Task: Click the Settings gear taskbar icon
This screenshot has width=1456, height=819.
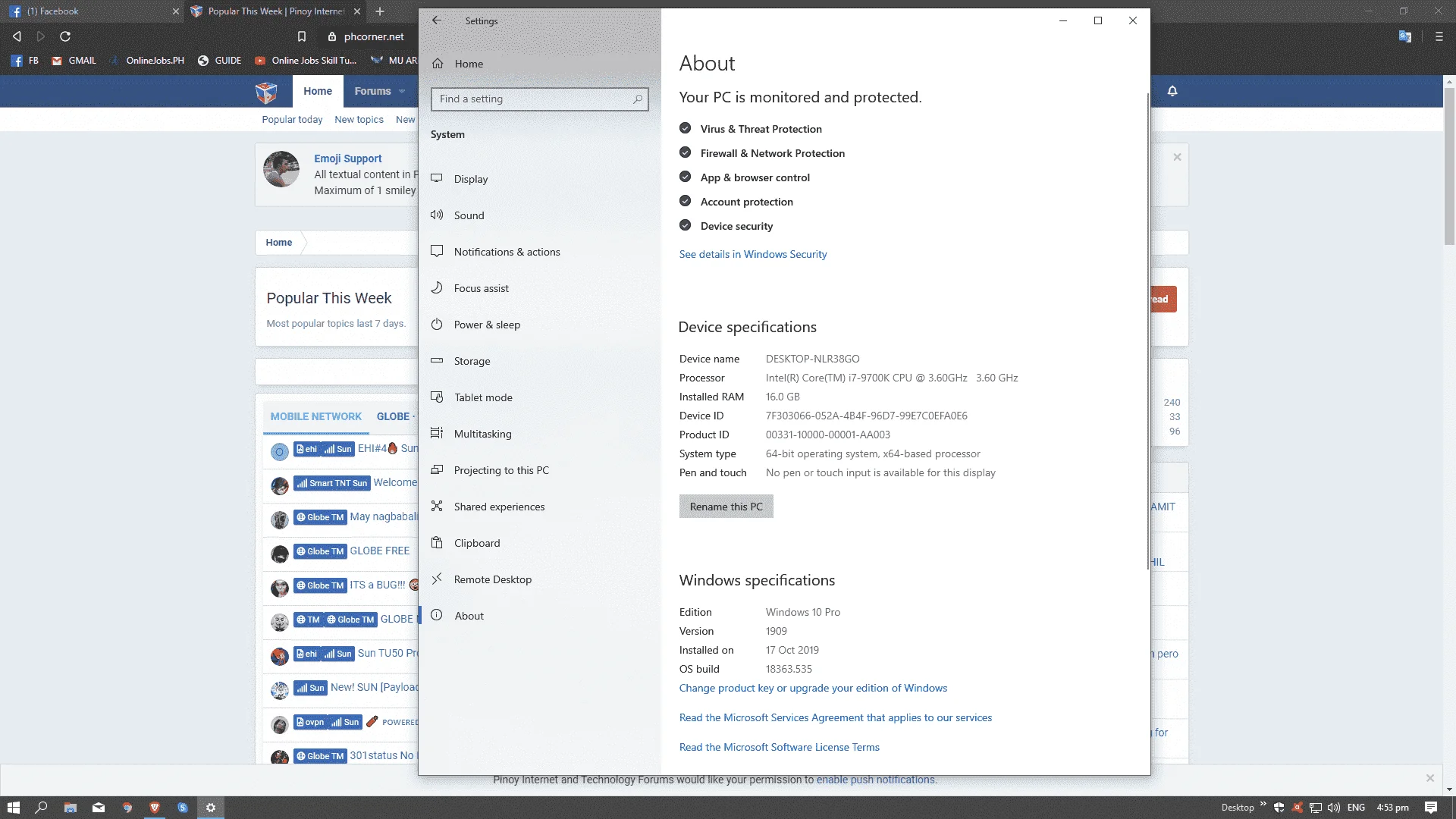Action: (x=211, y=808)
